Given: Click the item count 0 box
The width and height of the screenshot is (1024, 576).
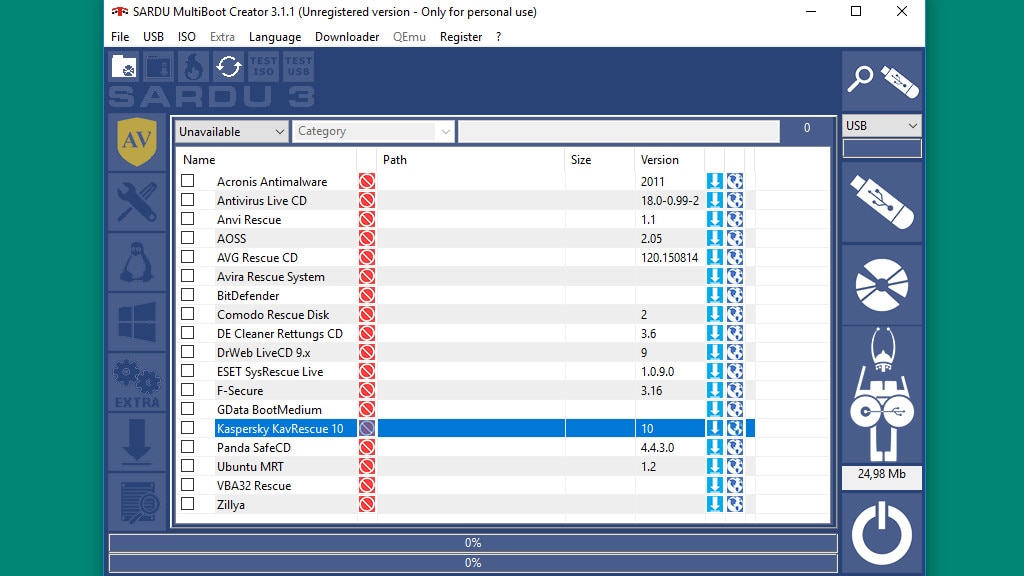Looking at the screenshot, I should click(807, 128).
